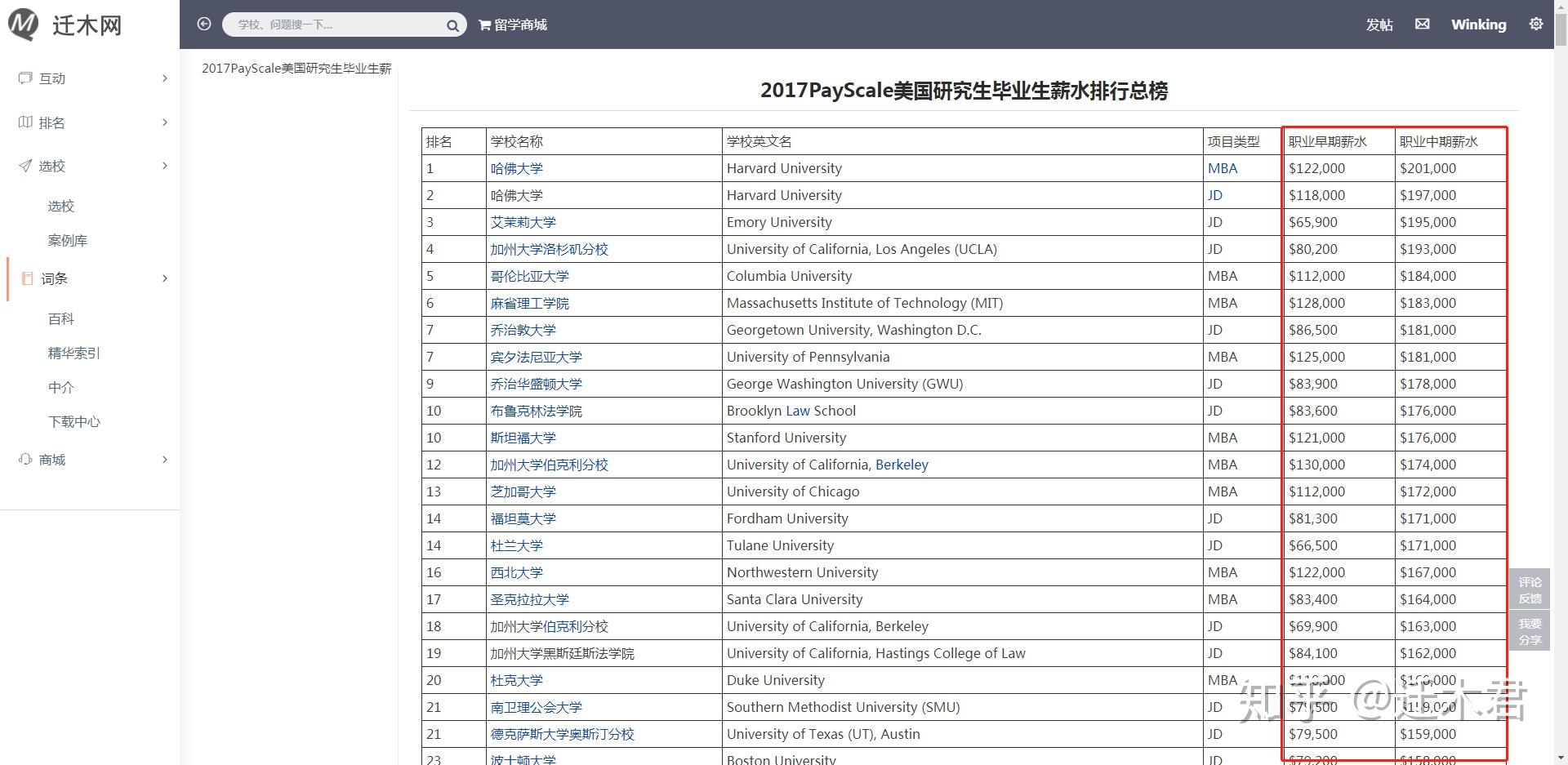
Task: Collapse the 选校 menu chevron
Action: pyautogui.click(x=165, y=166)
